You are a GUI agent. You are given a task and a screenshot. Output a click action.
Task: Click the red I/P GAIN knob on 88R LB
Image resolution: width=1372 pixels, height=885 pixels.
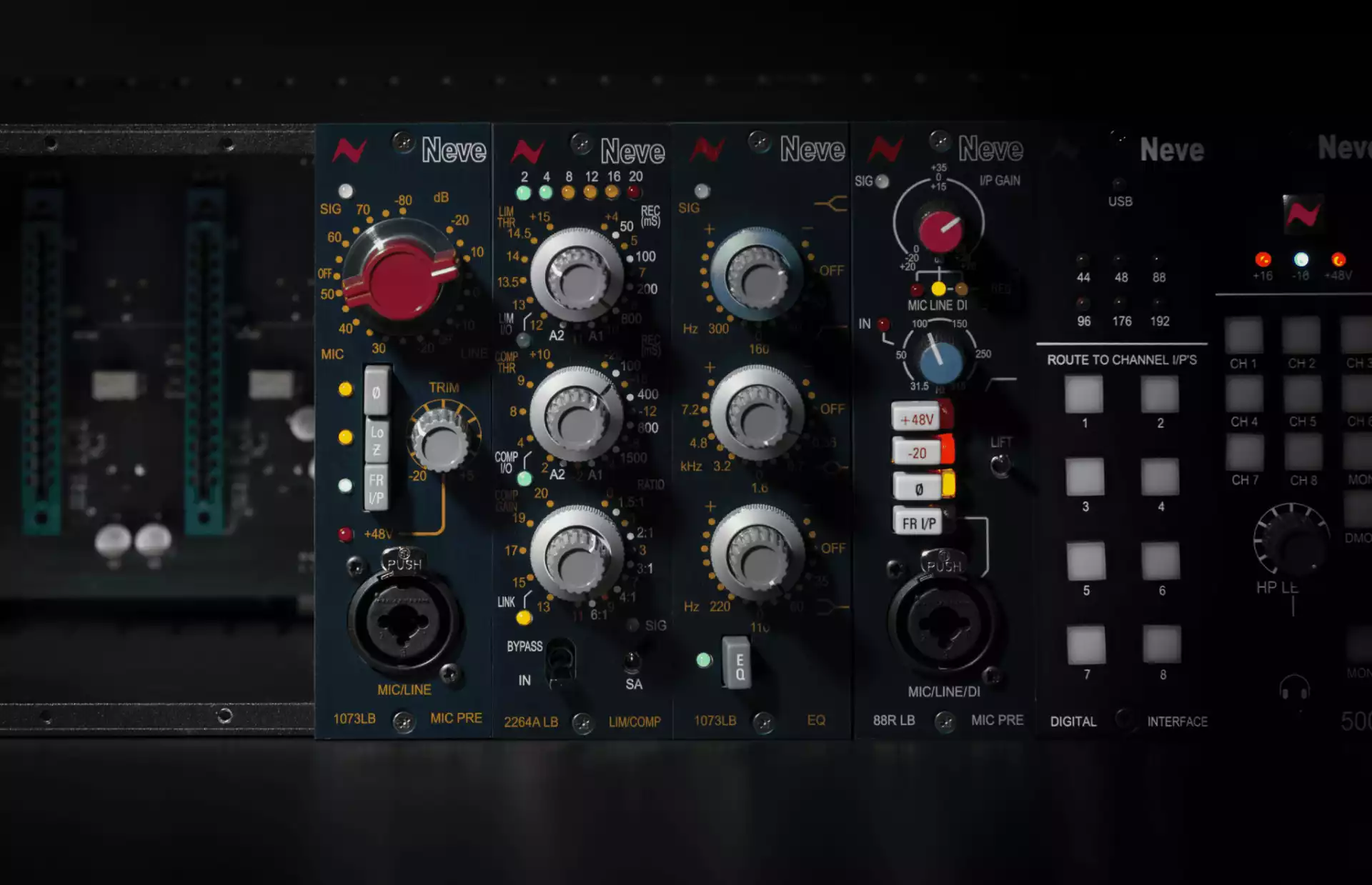coord(941,229)
